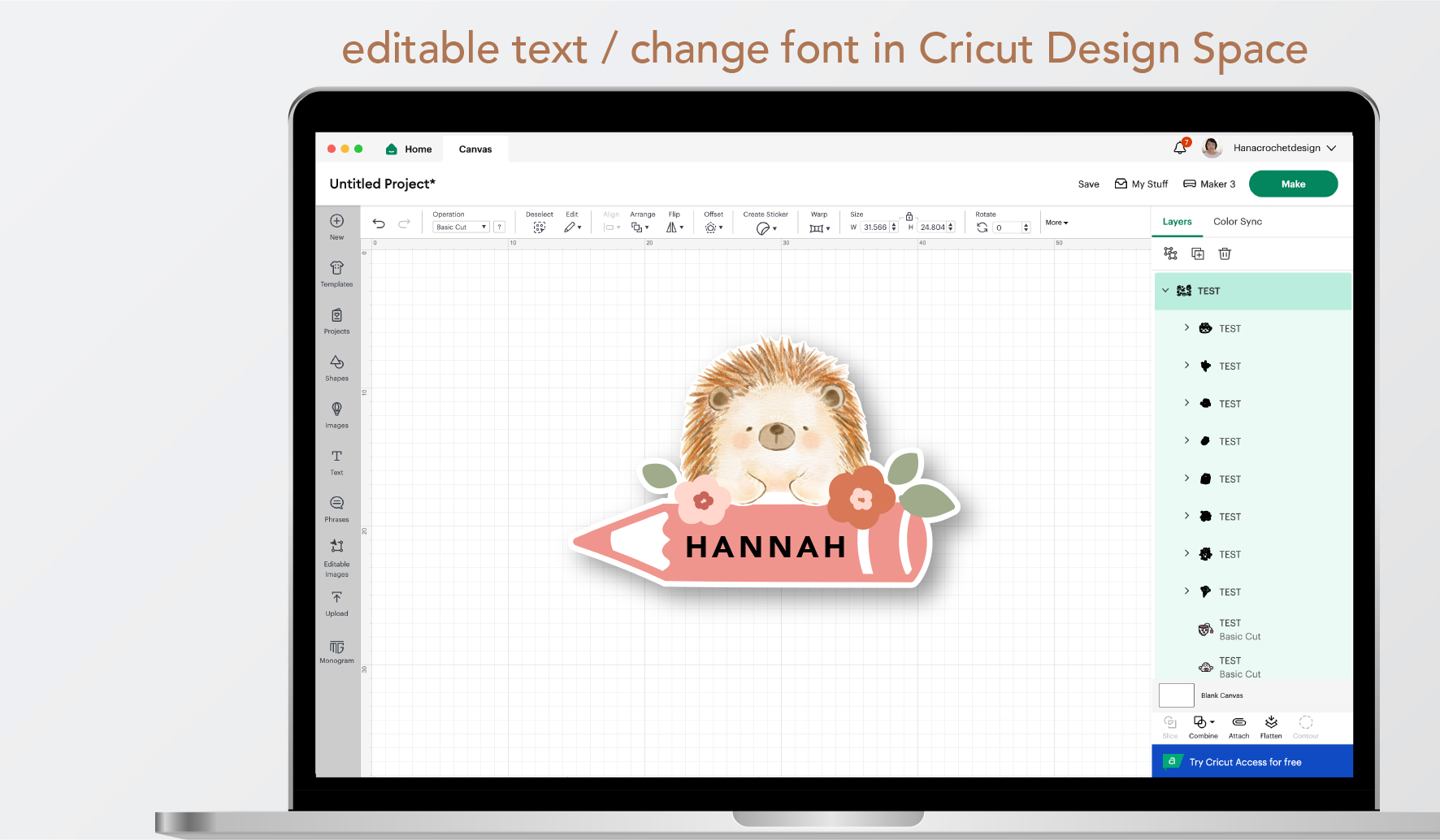Open the Combine dropdown
This screenshot has height=840, width=1440.
(x=1204, y=727)
